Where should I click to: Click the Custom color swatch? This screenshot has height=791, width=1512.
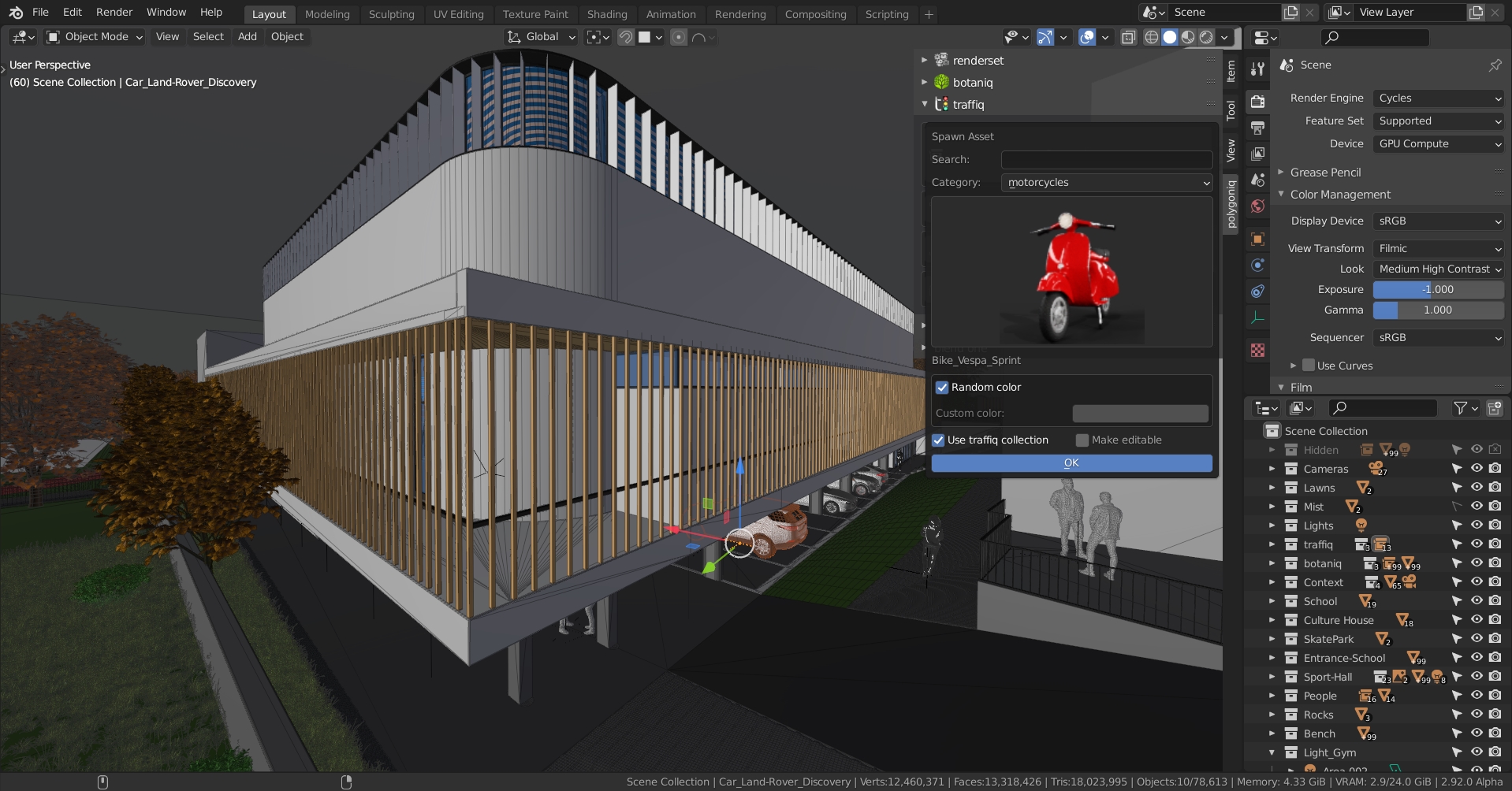[1140, 413]
